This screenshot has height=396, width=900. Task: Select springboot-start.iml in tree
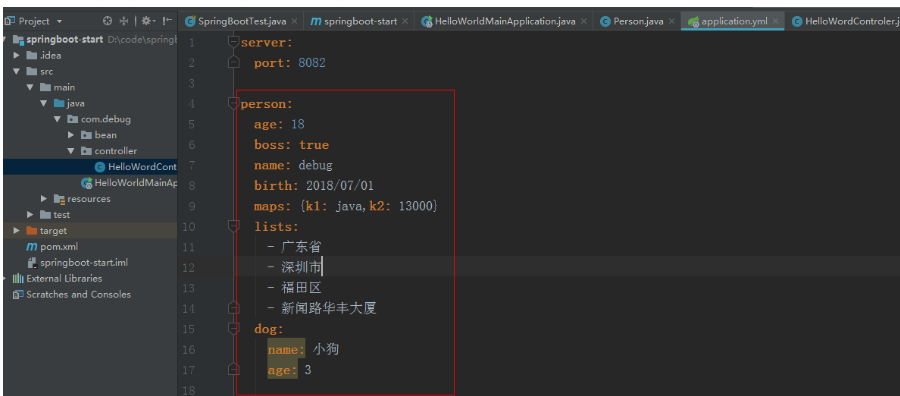pos(84,262)
